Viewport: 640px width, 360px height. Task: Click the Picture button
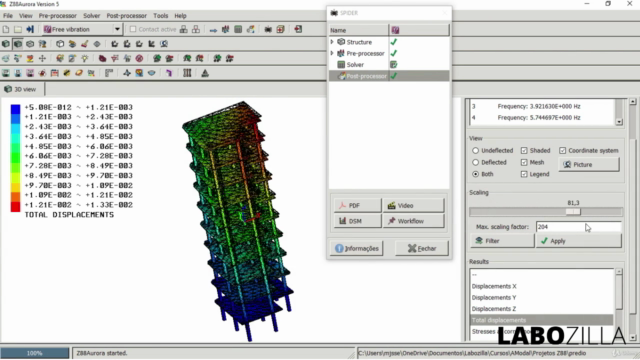coord(589,164)
